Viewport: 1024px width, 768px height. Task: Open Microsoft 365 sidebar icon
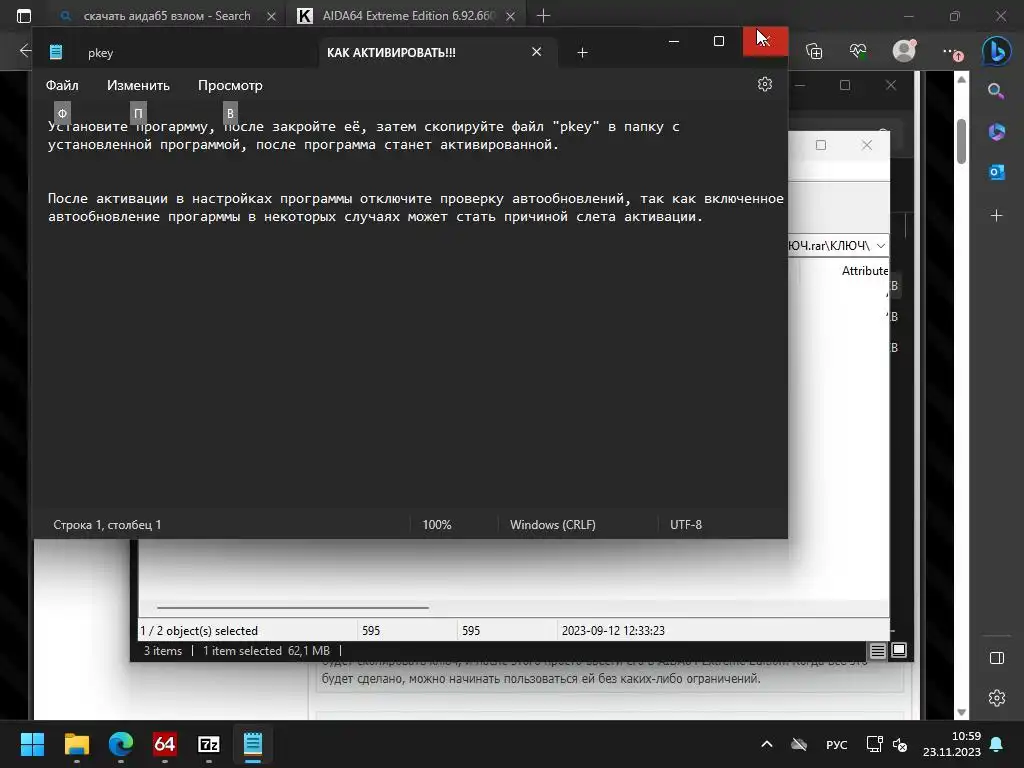[997, 132]
